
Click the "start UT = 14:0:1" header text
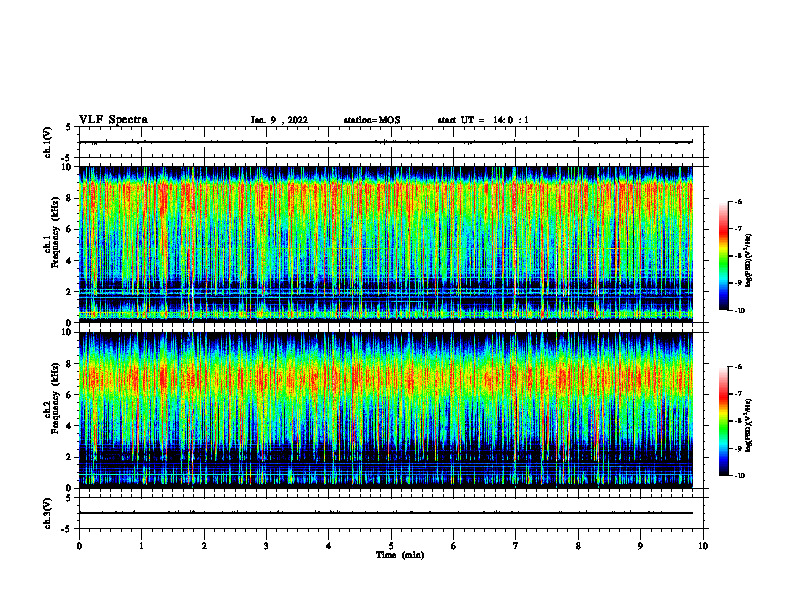pos(483,120)
